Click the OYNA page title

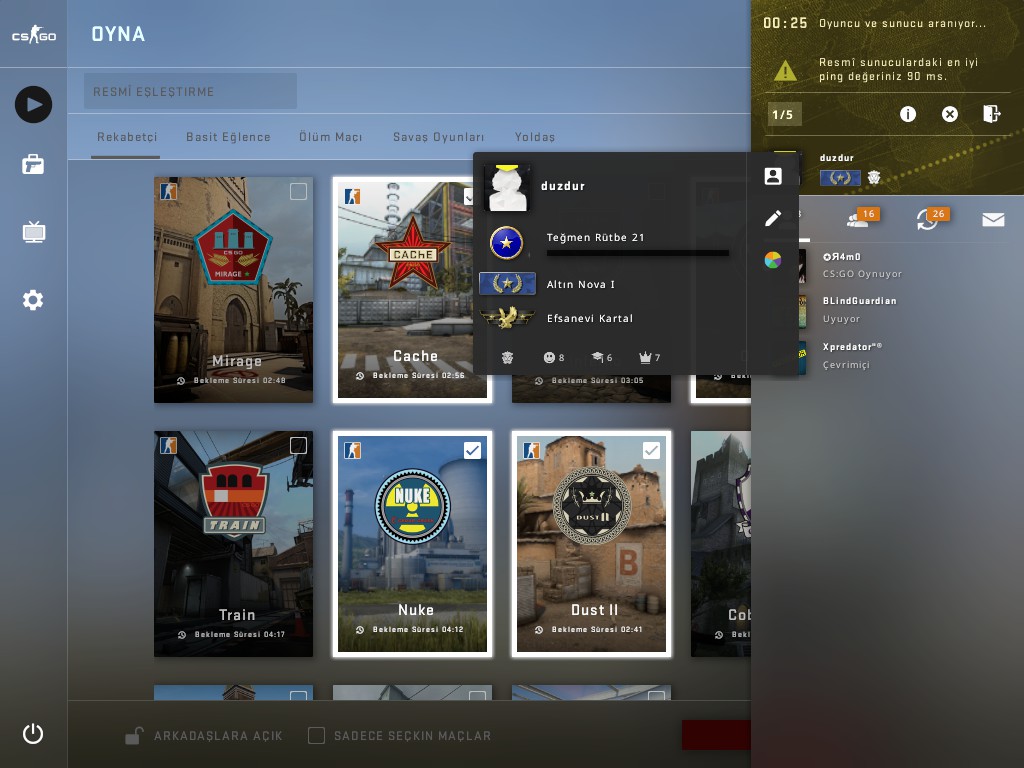pos(118,34)
